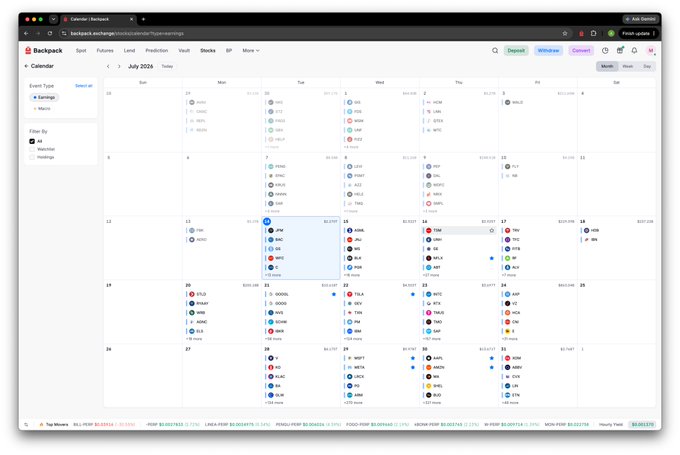
Task: Jump to Today in the calendar
Action: pos(167,66)
